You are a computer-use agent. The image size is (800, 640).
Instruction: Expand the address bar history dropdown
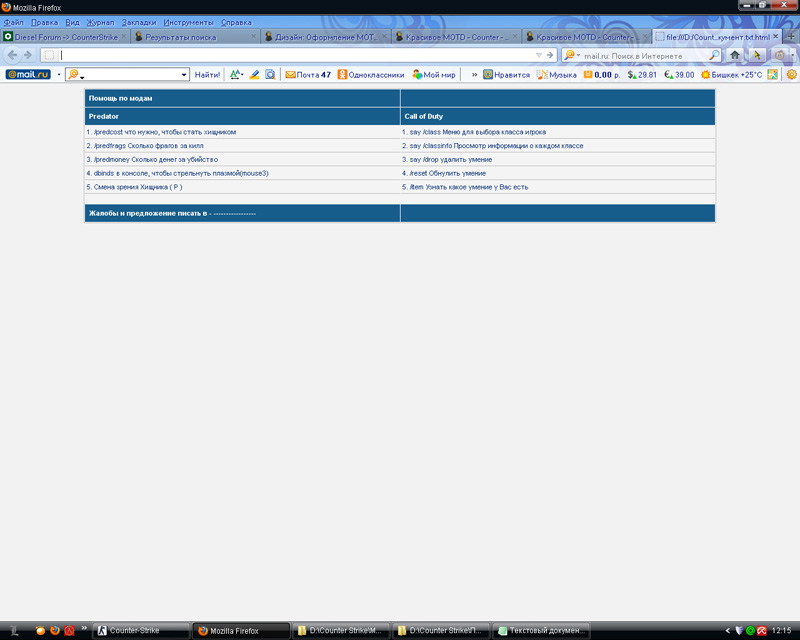(538, 55)
